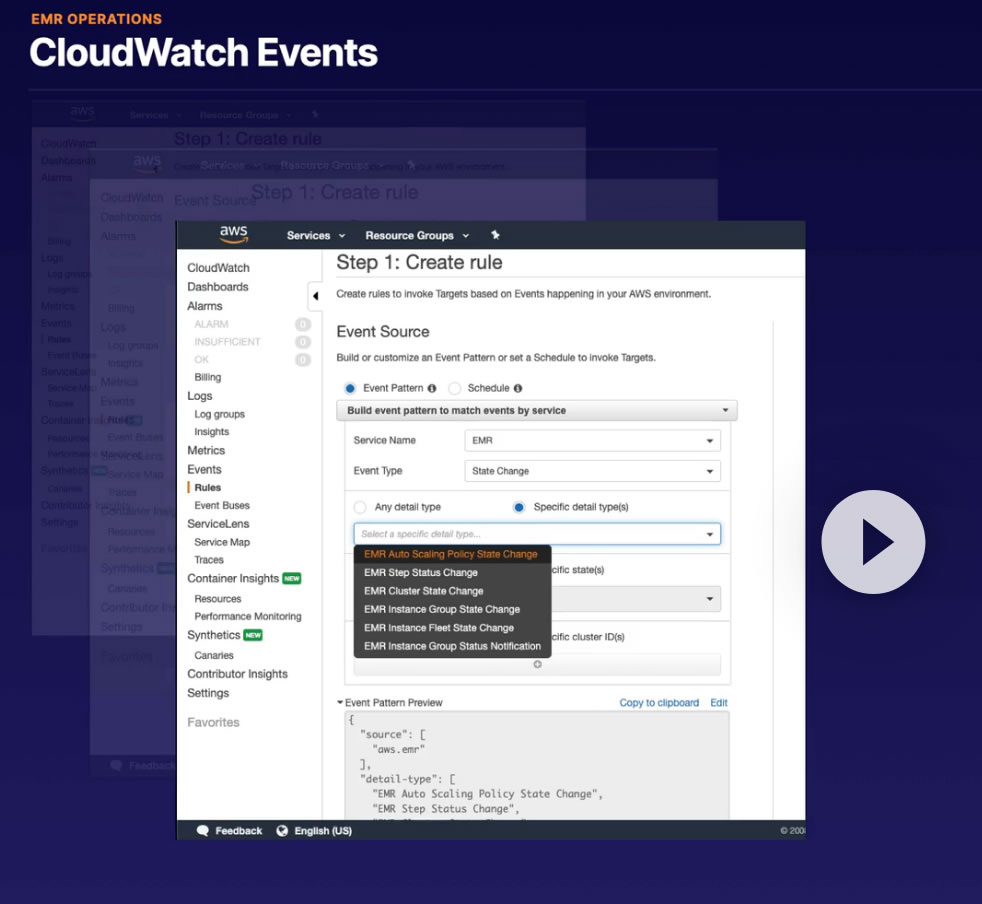Open the Resource Groups menu
982x904 pixels.
(417, 236)
